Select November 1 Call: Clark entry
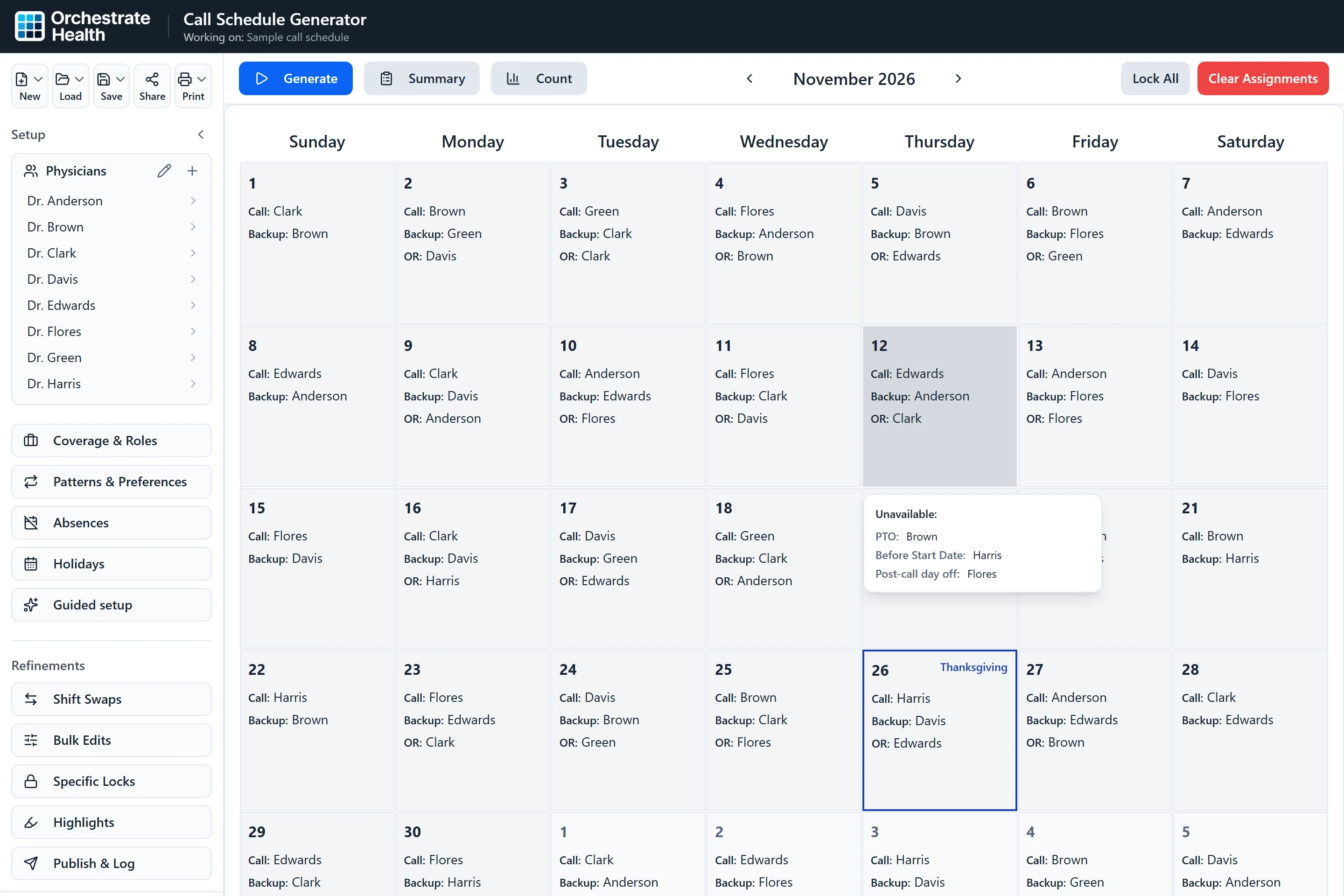The height and width of the screenshot is (896, 1344). point(275,211)
